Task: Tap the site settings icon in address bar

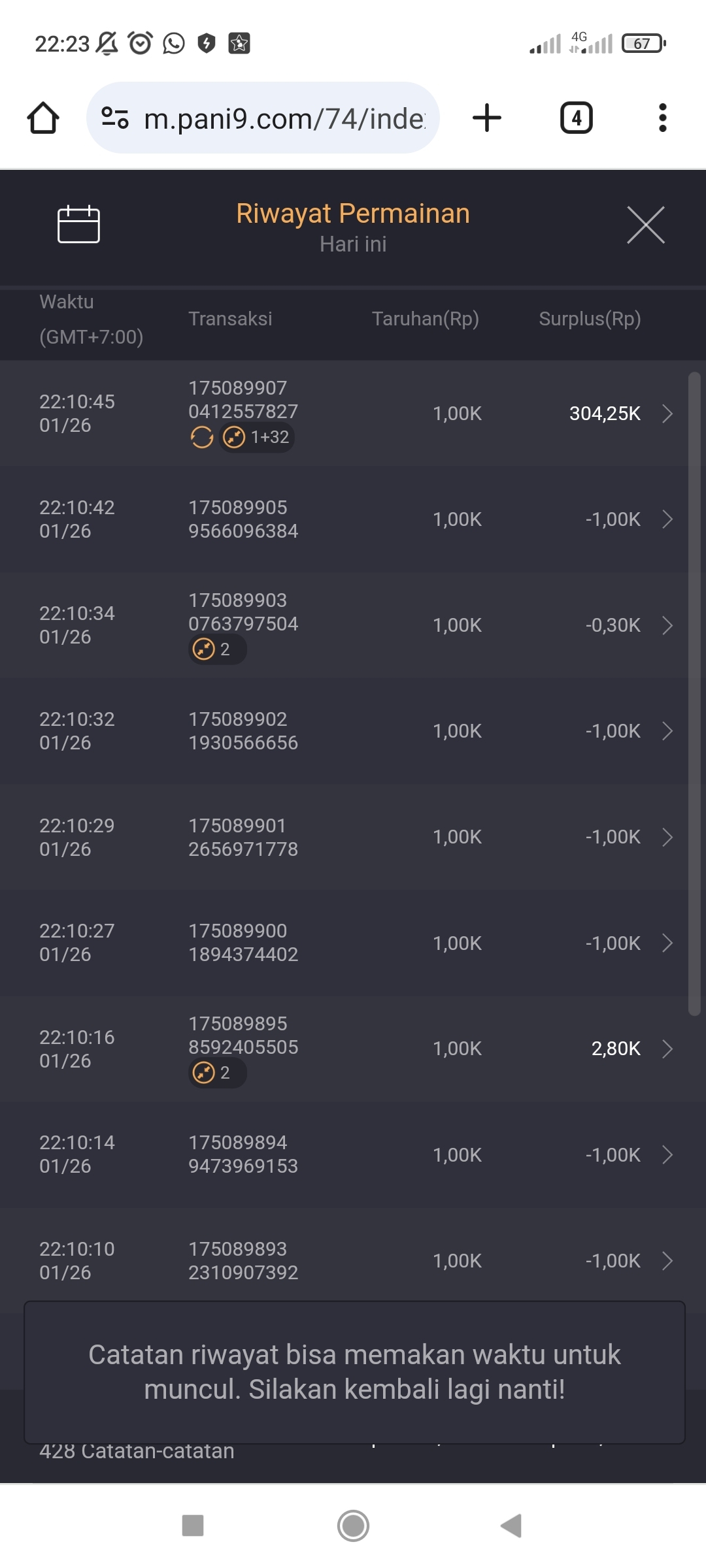Action: point(115,118)
